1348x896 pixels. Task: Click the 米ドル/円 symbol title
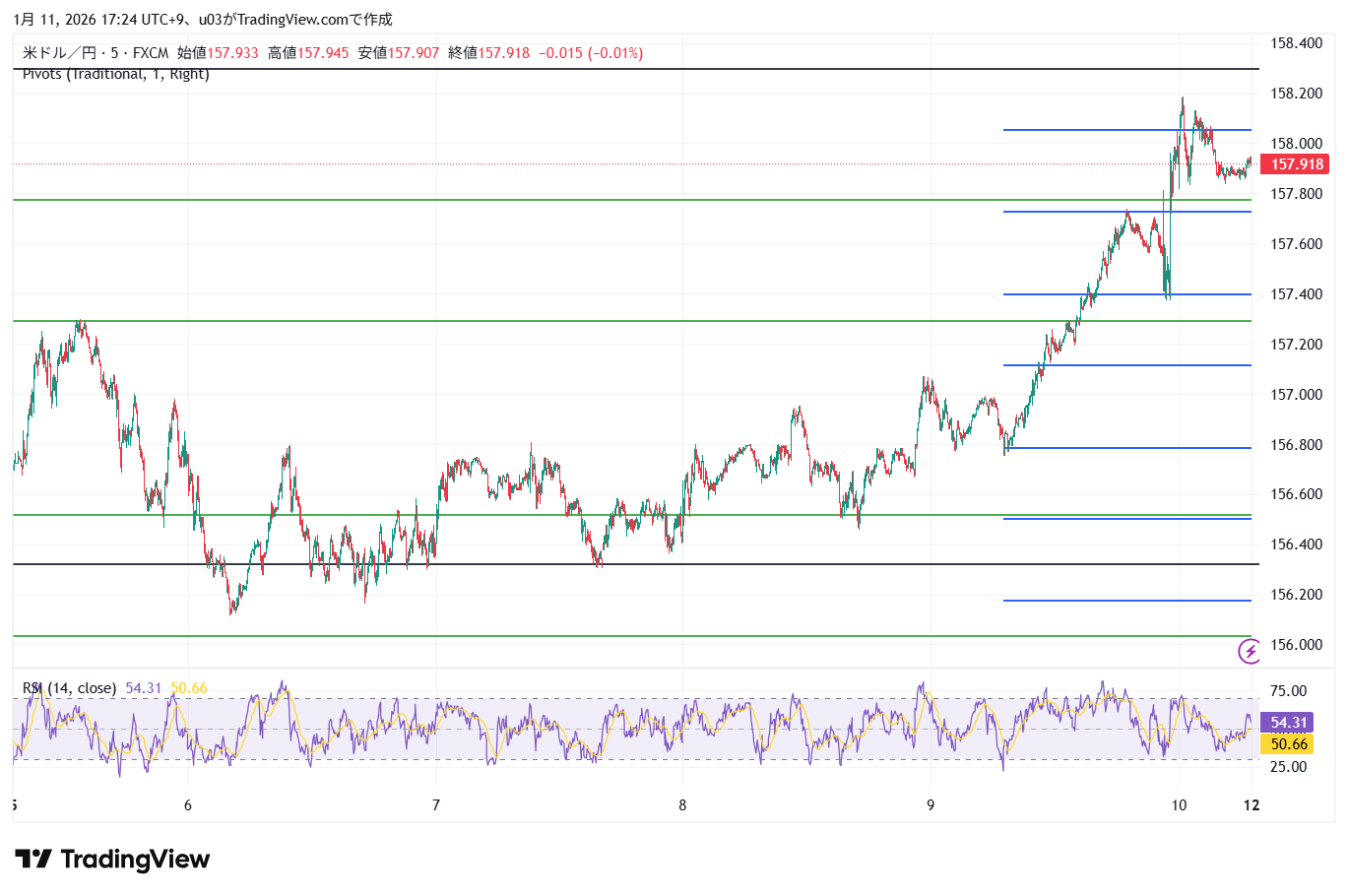(58, 53)
